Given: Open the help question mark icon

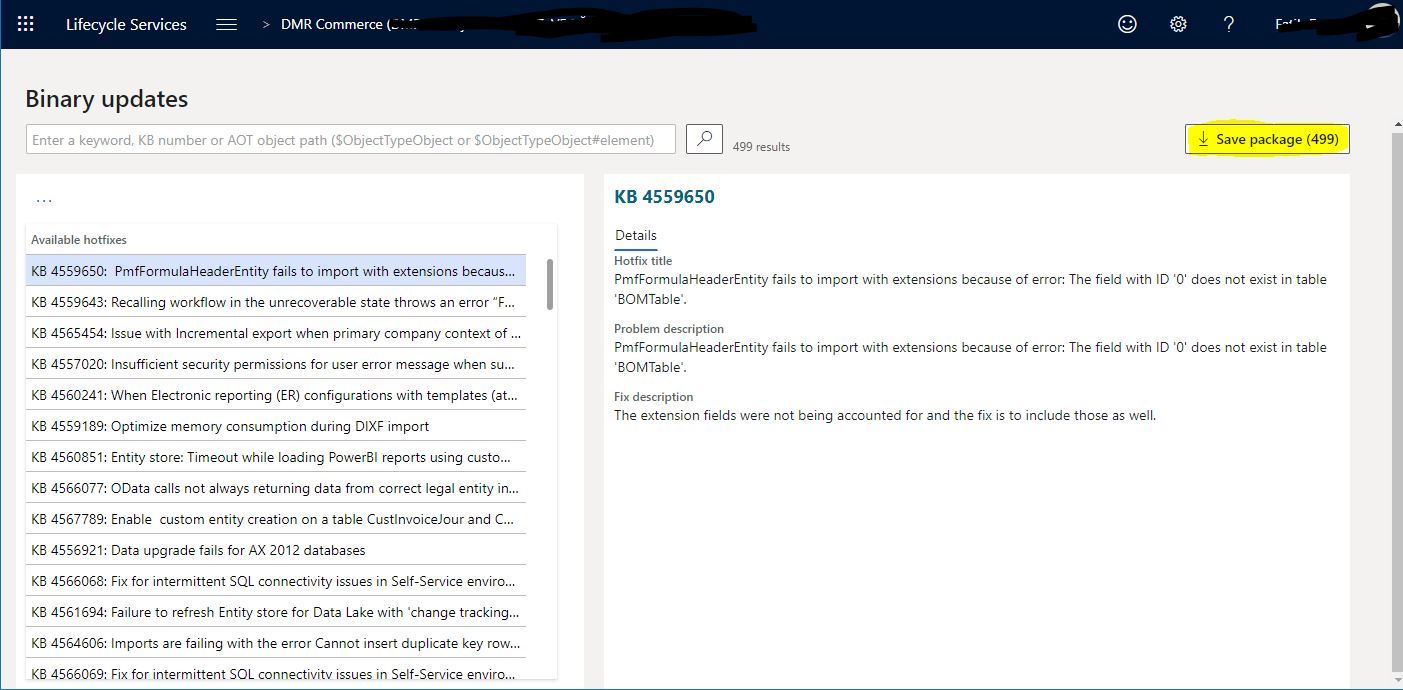Looking at the screenshot, I should 1229,24.
